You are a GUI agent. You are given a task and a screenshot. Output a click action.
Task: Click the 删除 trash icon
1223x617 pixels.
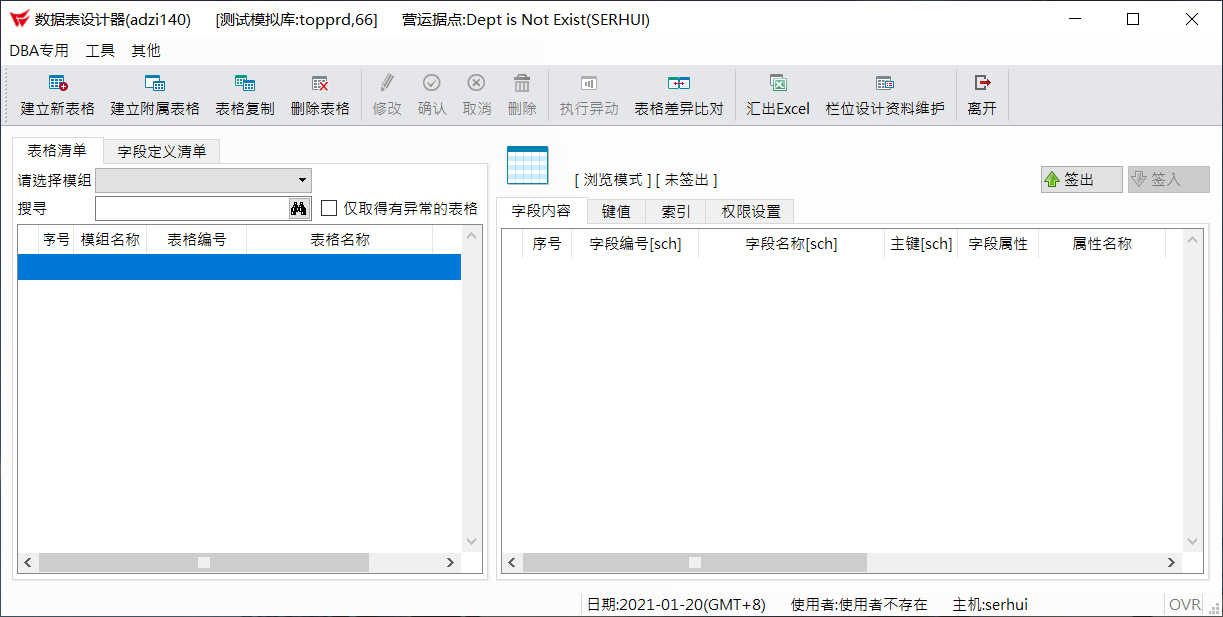point(522,83)
